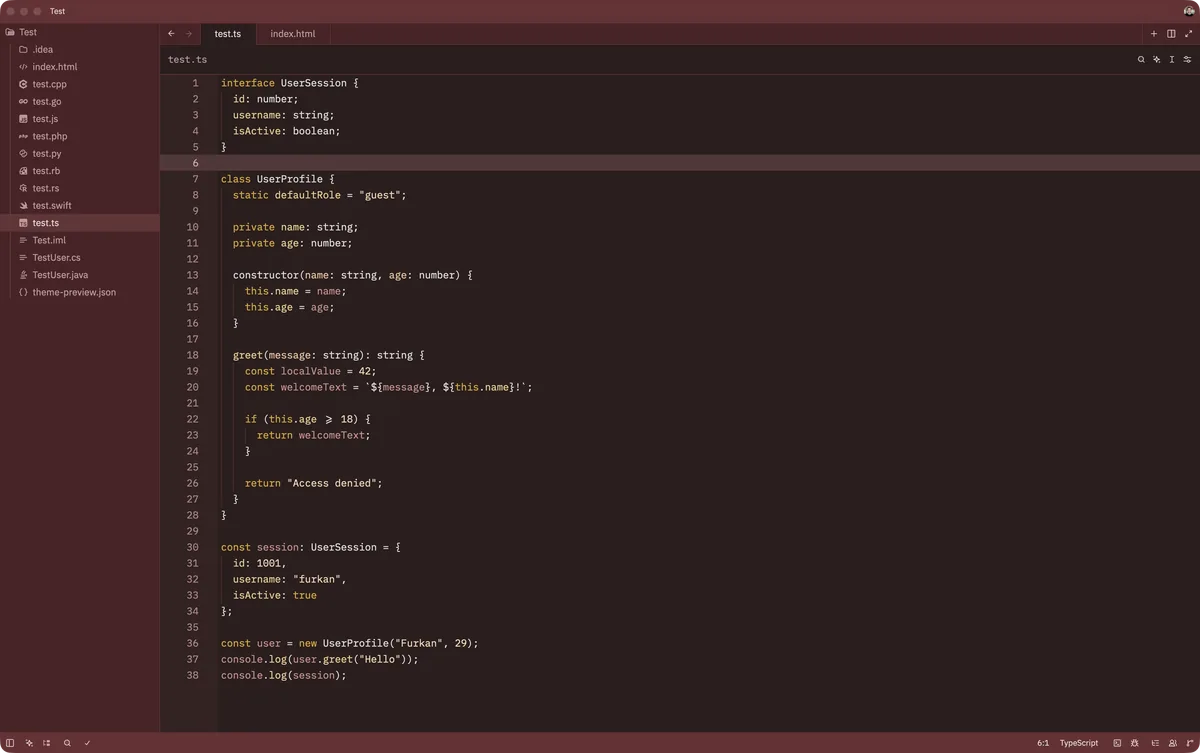Open TestUser.cs in the file tree
The image size is (1200, 753).
click(x=80, y=258)
